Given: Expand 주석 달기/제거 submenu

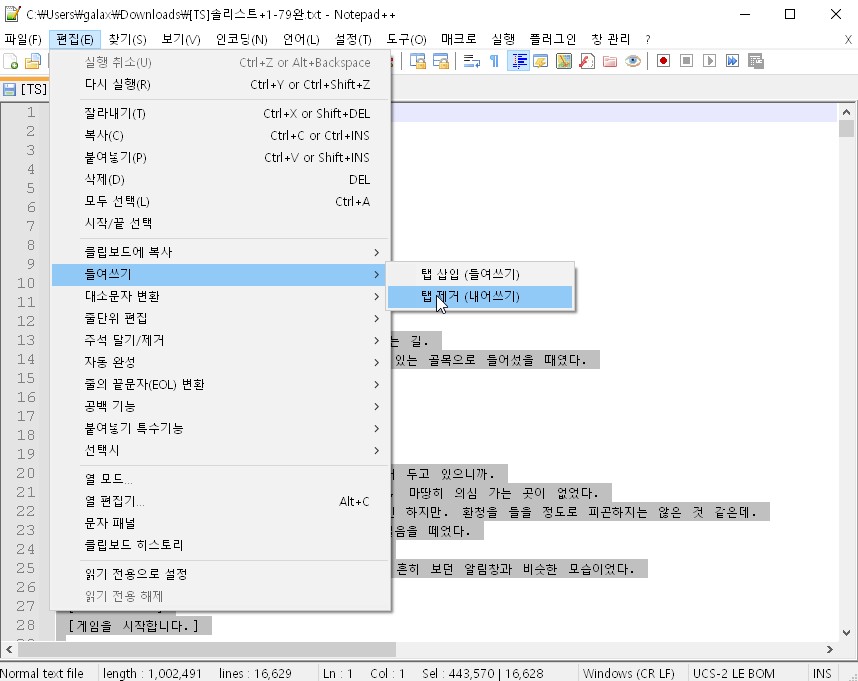Looking at the screenshot, I should point(220,340).
